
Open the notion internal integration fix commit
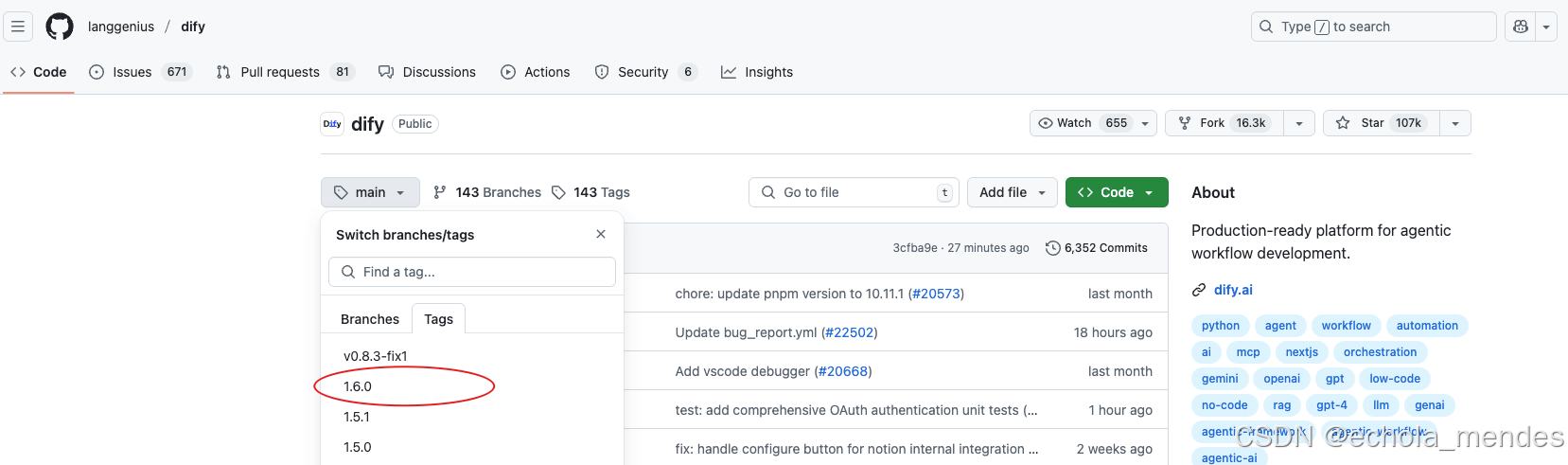click(856, 449)
